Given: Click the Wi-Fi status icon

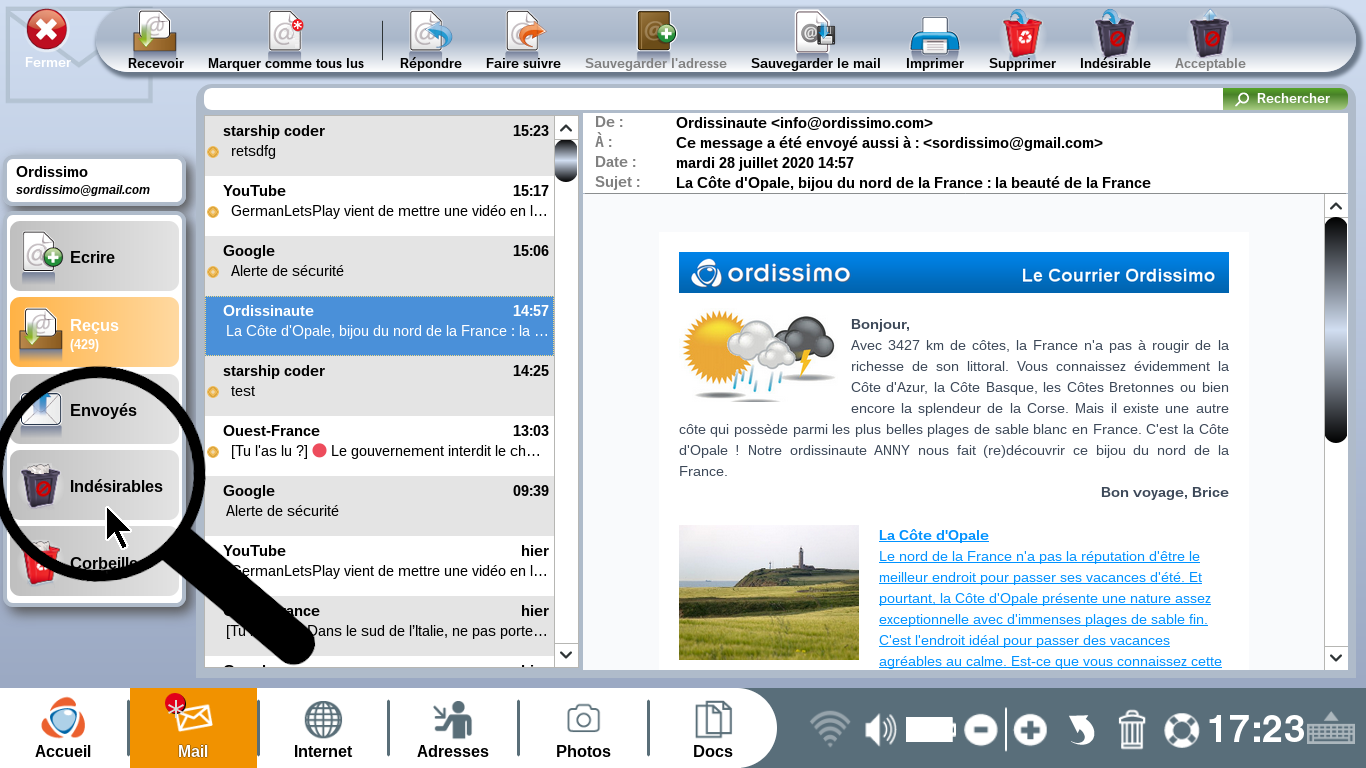Looking at the screenshot, I should (x=829, y=730).
